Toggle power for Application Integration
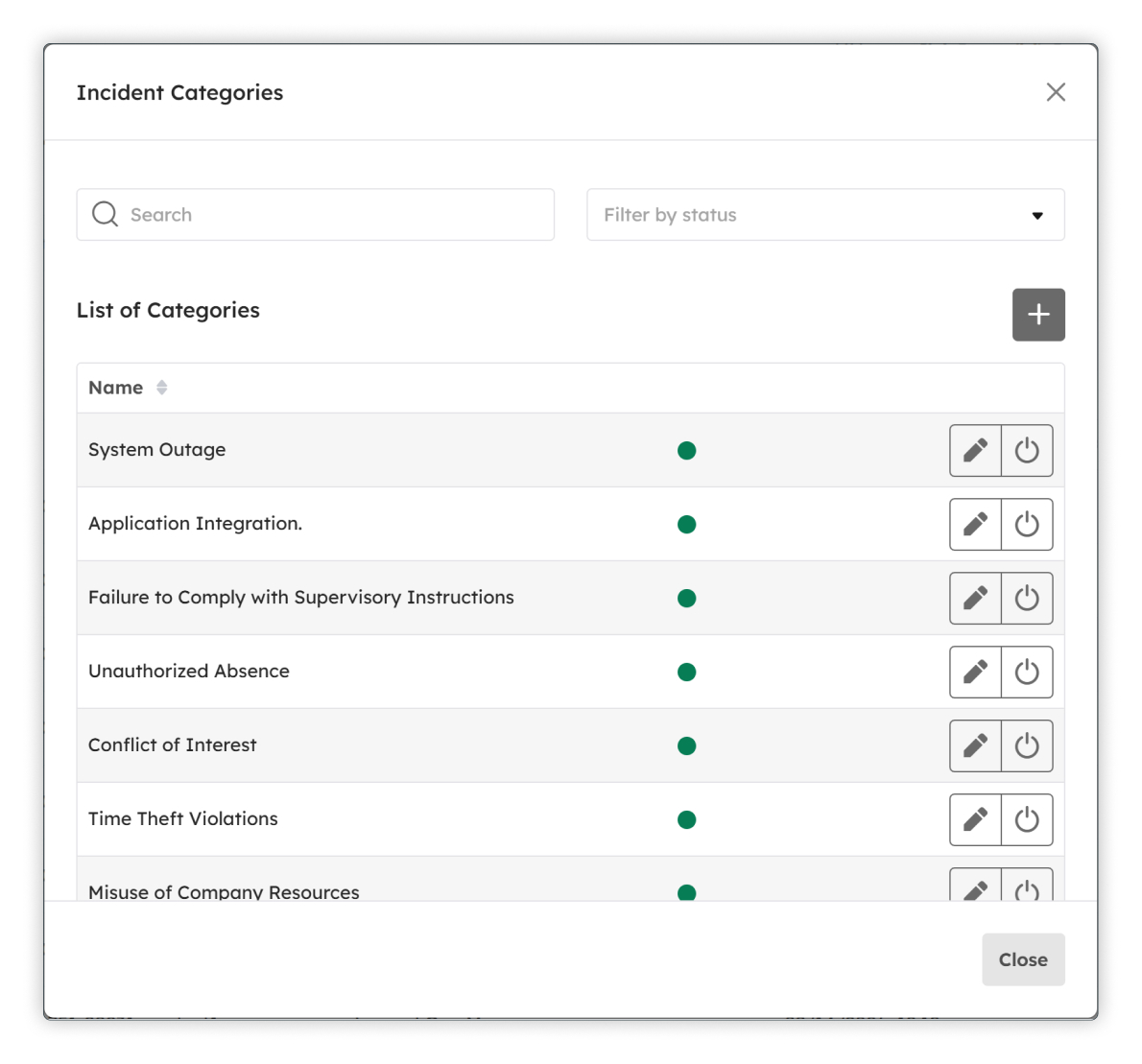The image size is (1142, 1064). point(1027,525)
